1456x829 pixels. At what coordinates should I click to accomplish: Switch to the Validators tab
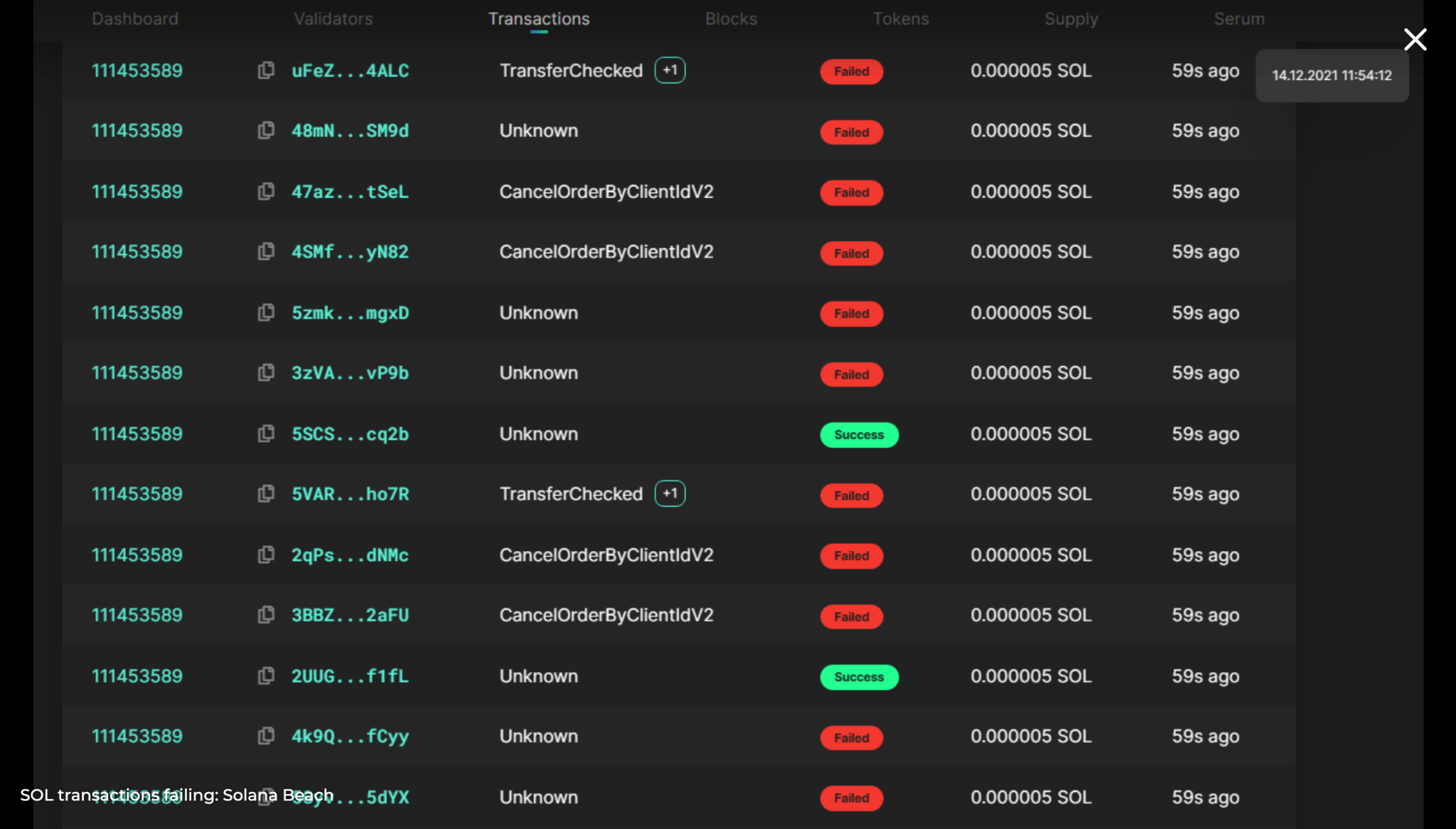coord(333,19)
